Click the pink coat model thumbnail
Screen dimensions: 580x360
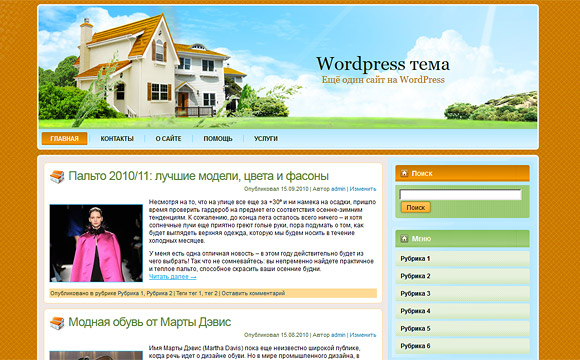click(96, 243)
